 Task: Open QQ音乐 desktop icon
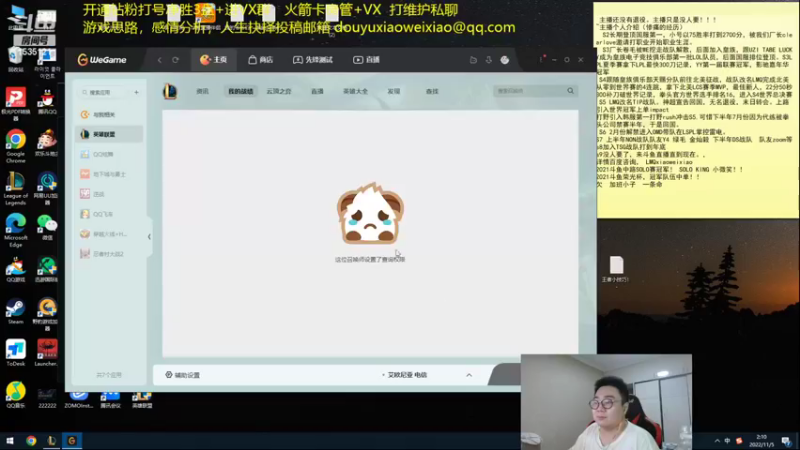tap(15, 395)
